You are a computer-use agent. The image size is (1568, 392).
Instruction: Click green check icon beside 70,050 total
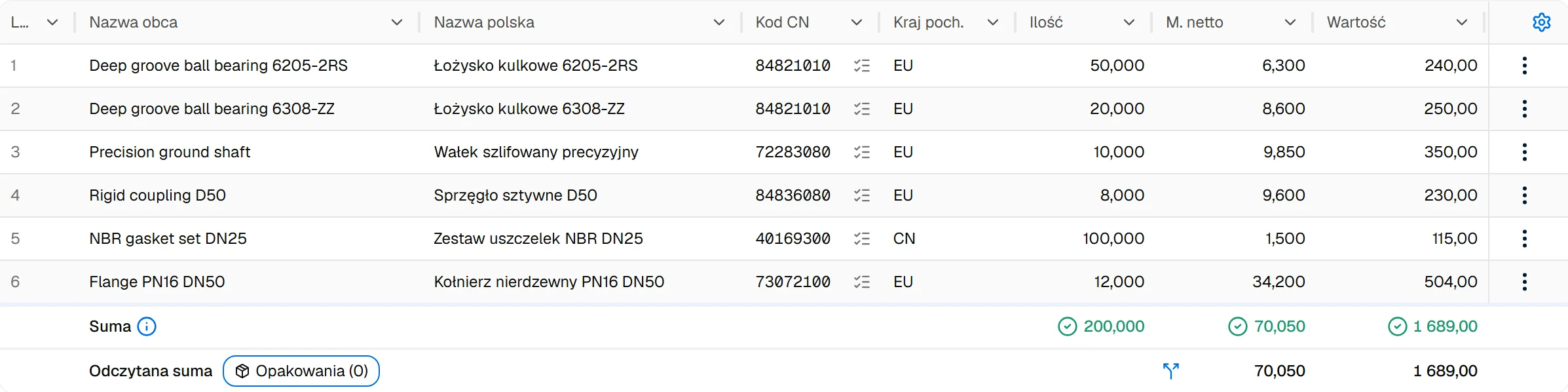1237,326
